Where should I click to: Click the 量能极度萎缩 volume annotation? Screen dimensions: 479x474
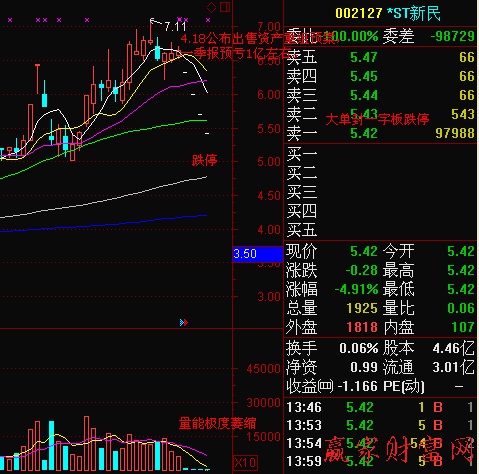click(217, 424)
